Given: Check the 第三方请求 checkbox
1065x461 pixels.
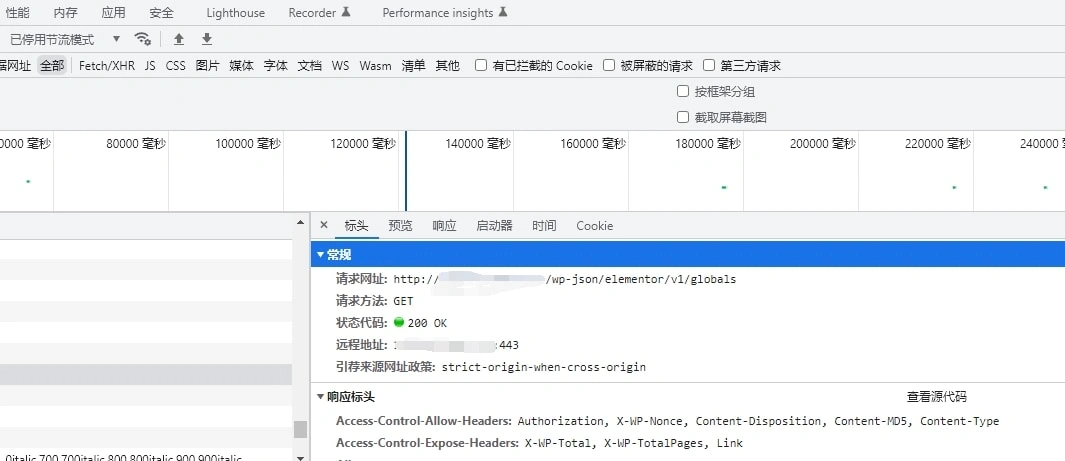Looking at the screenshot, I should point(709,66).
